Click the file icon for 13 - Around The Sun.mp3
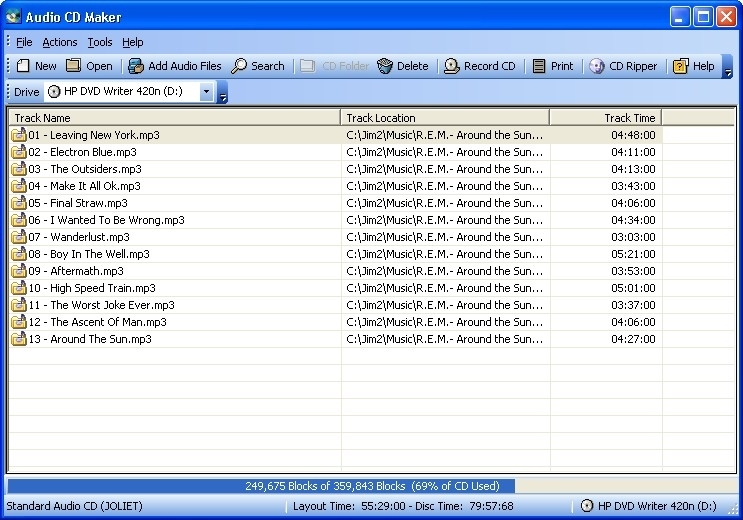743x520 pixels. (18, 339)
